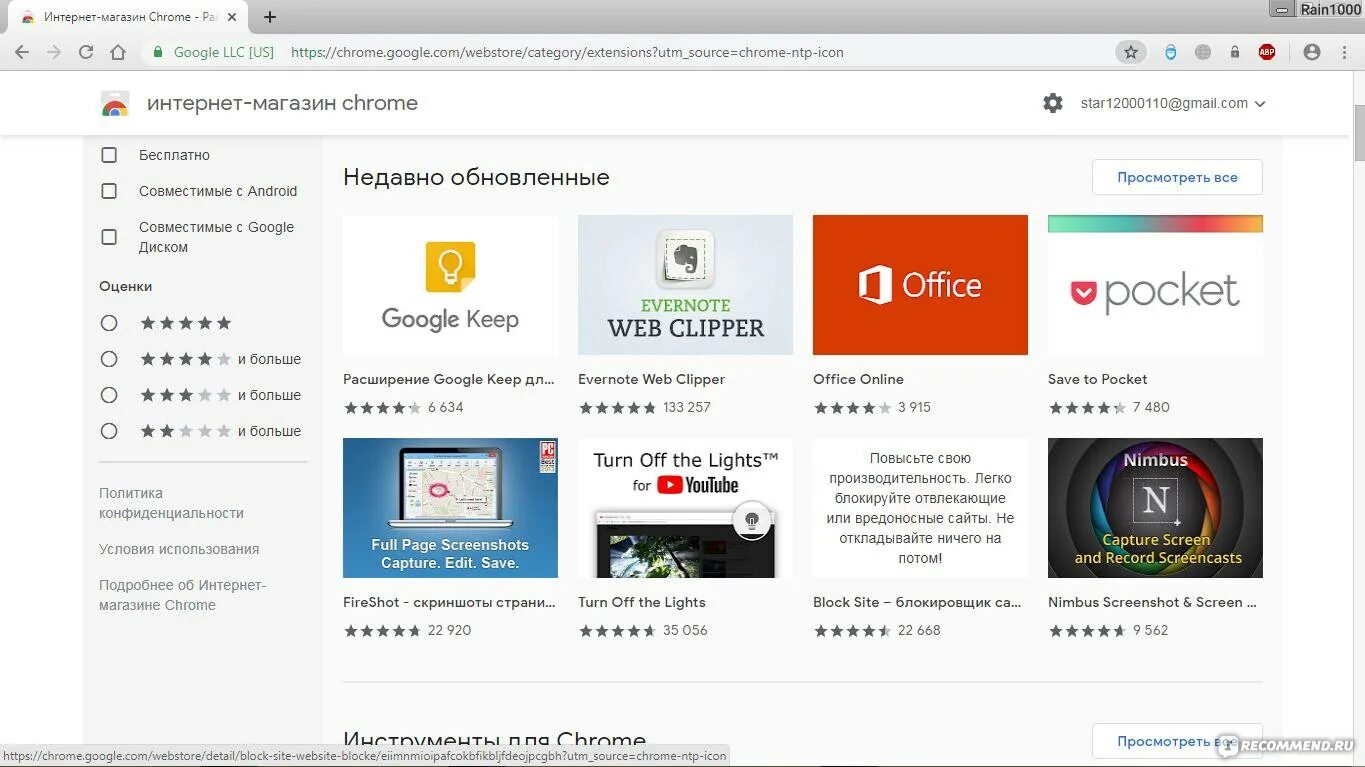This screenshot has width=1365, height=767.
Task: Open the Office Online tile
Action: tap(920, 285)
